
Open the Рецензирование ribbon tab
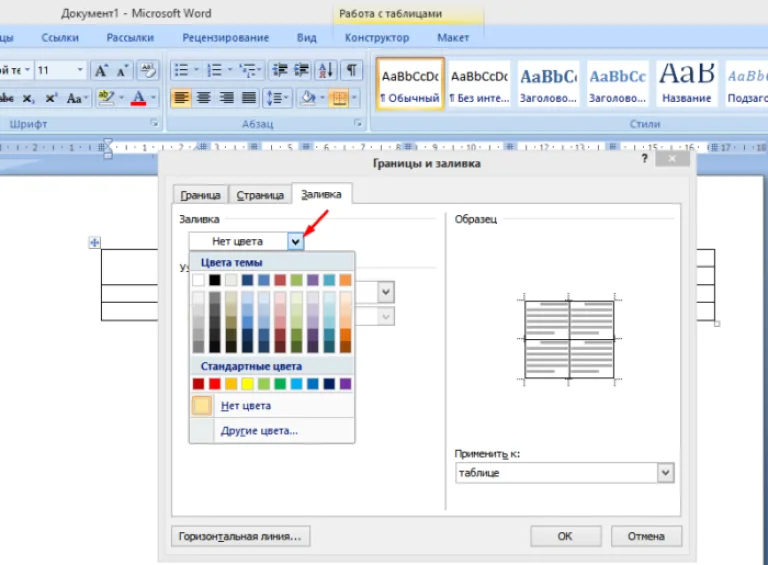pos(226,38)
